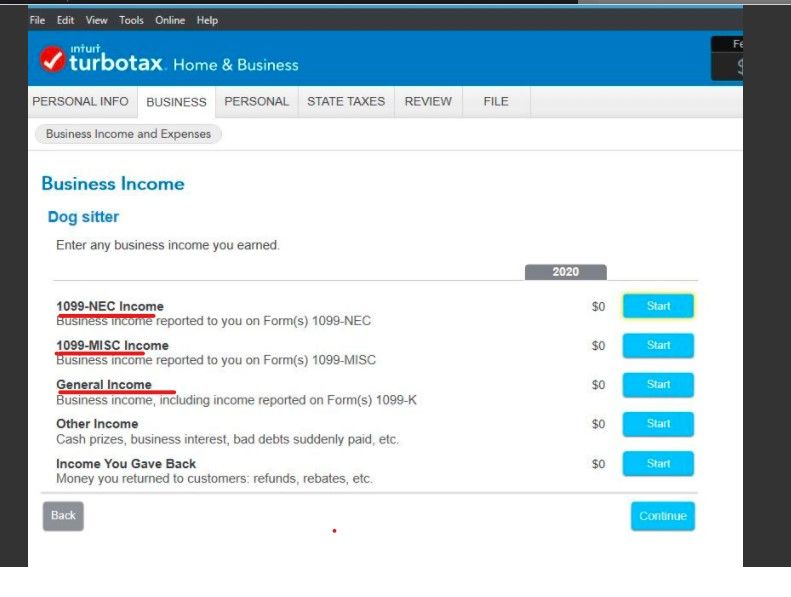The height and width of the screenshot is (597, 791).
Task: Click the 1099-MISC Income heading
Action: click(x=112, y=346)
